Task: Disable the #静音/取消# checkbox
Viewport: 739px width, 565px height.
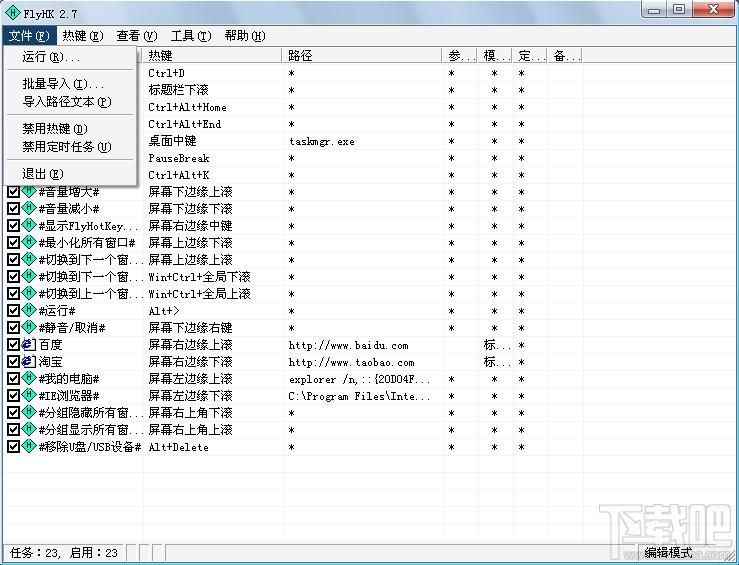Action: point(14,328)
